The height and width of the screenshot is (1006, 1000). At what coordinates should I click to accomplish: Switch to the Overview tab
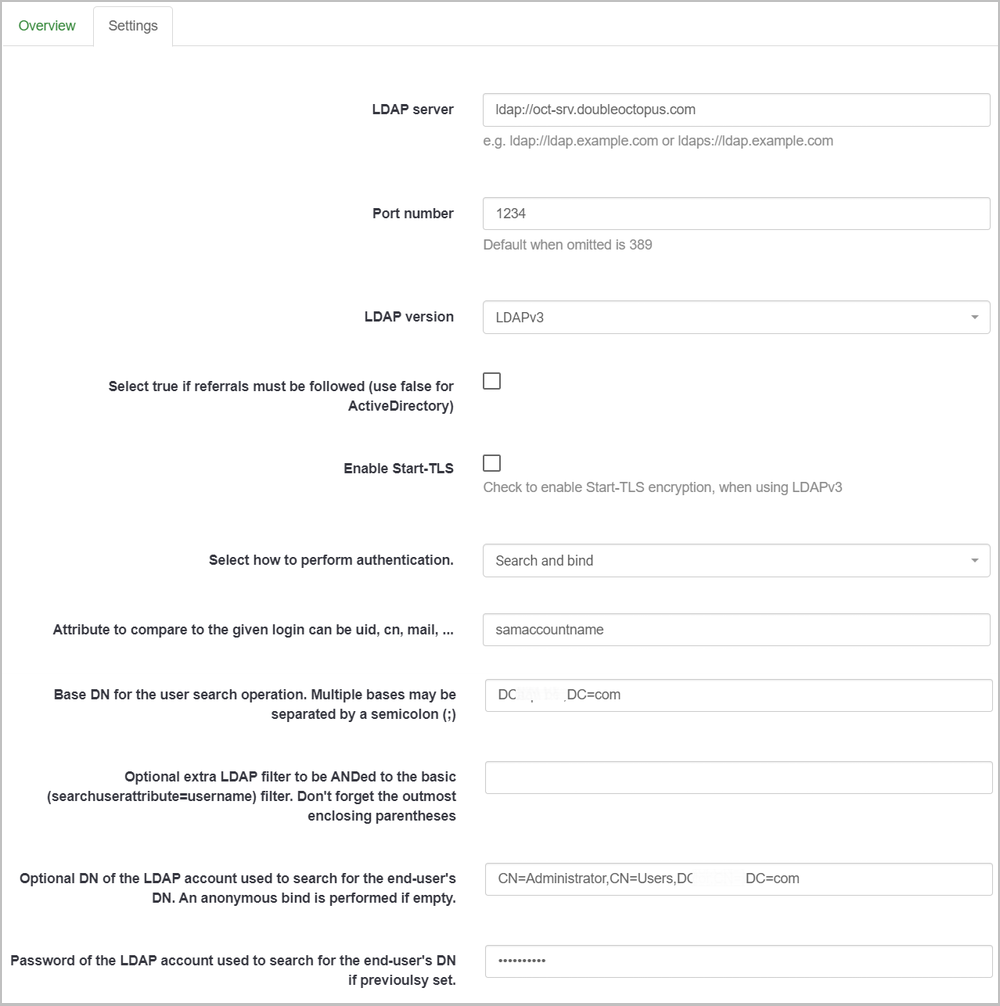coord(47,26)
